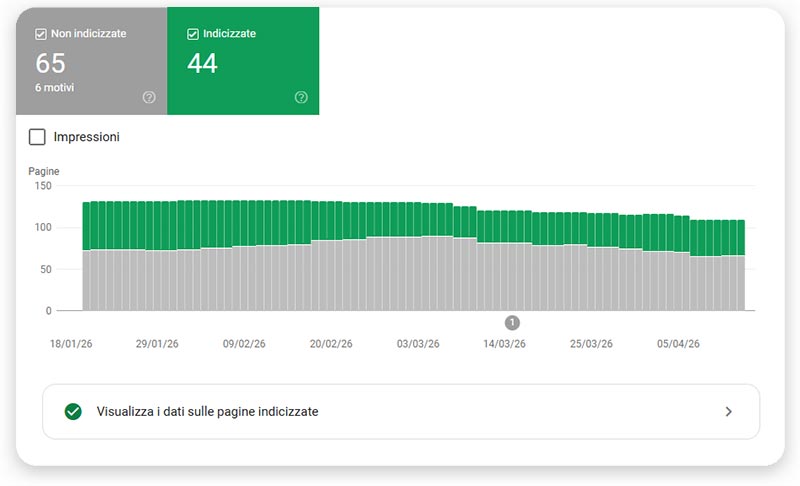This screenshot has width=800, height=486.
Task: Click the green checkmark icon beside Visualizza
Action: 72,411
